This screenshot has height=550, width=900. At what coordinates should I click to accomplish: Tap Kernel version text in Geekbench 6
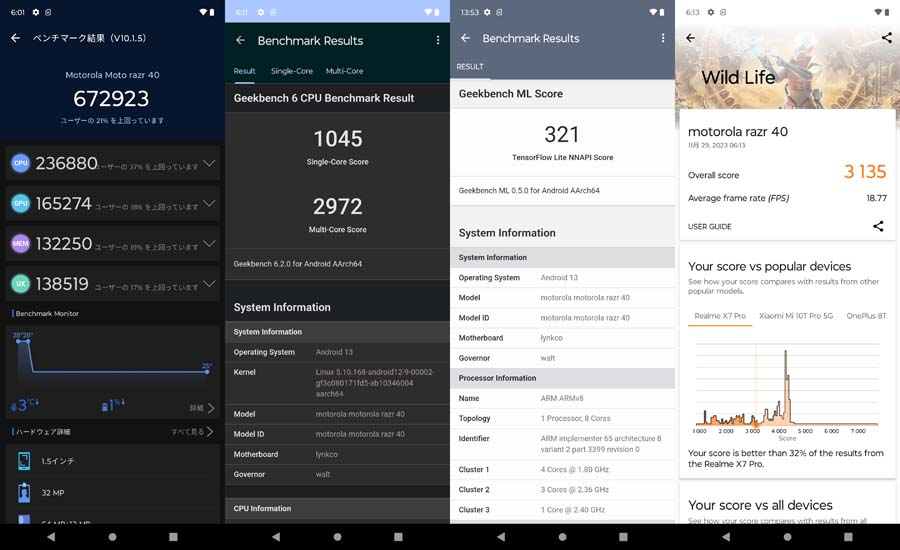click(x=375, y=383)
